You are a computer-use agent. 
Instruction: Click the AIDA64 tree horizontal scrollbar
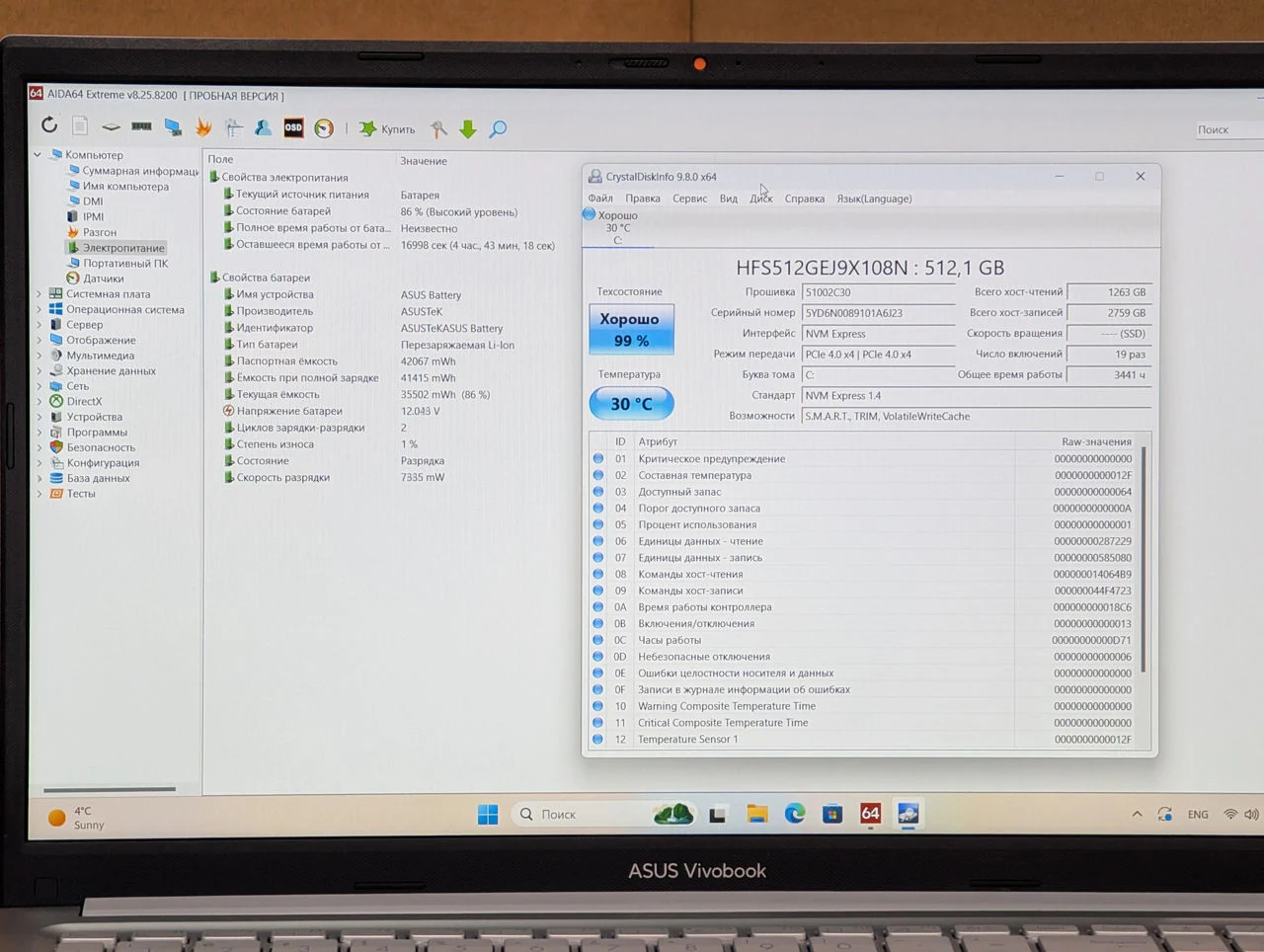tap(110, 789)
